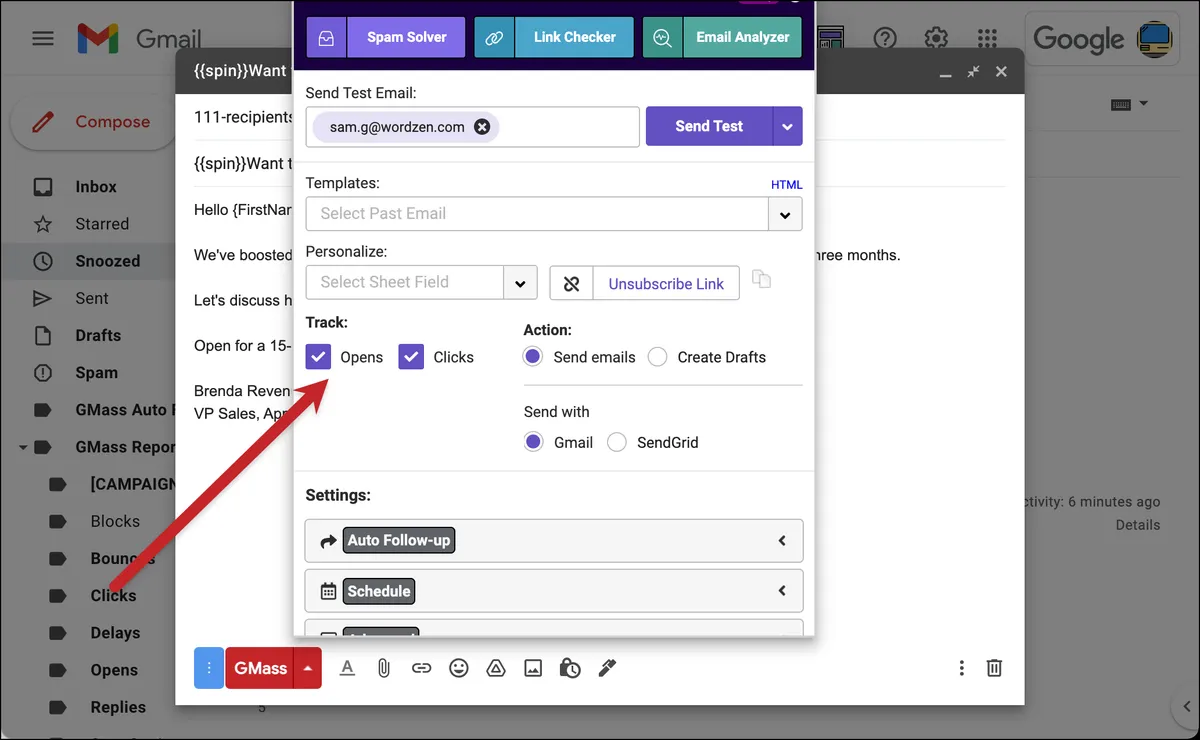The width and height of the screenshot is (1200, 740).
Task: Click the Google account avatar
Action: pos(1156,38)
